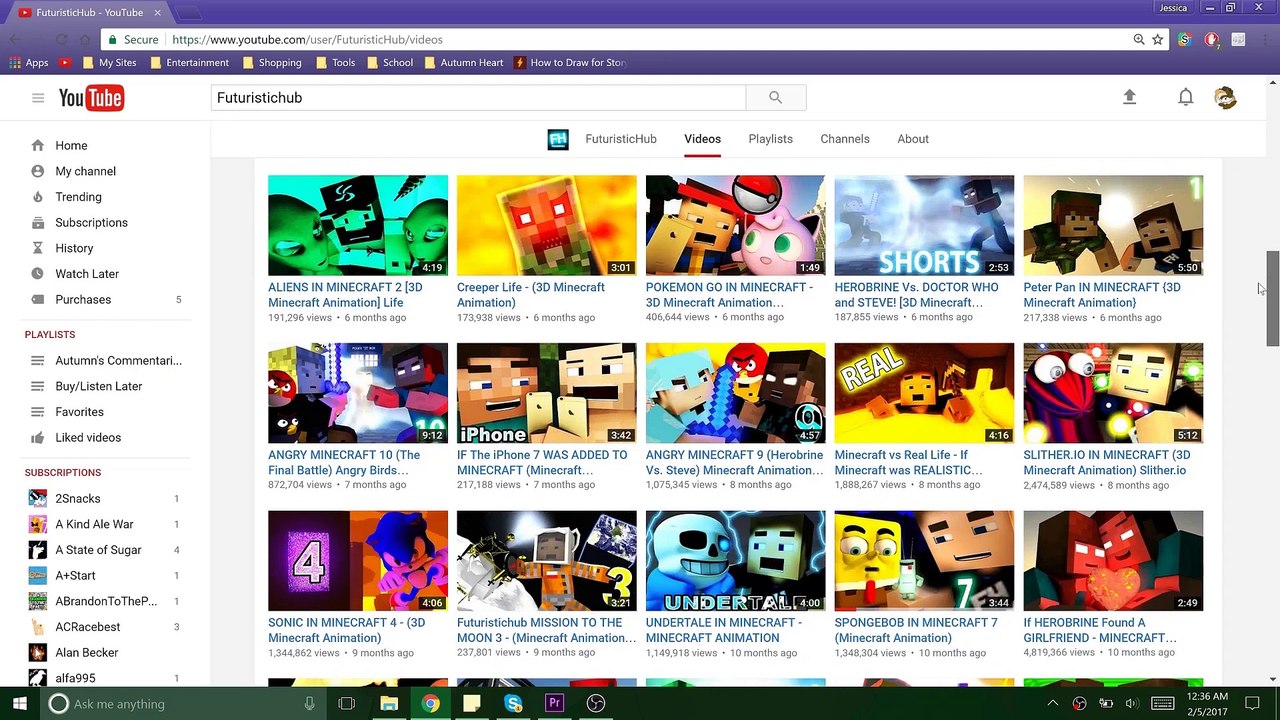Switch to the About tab
This screenshot has height=720, width=1280.
pyautogui.click(x=913, y=140)
